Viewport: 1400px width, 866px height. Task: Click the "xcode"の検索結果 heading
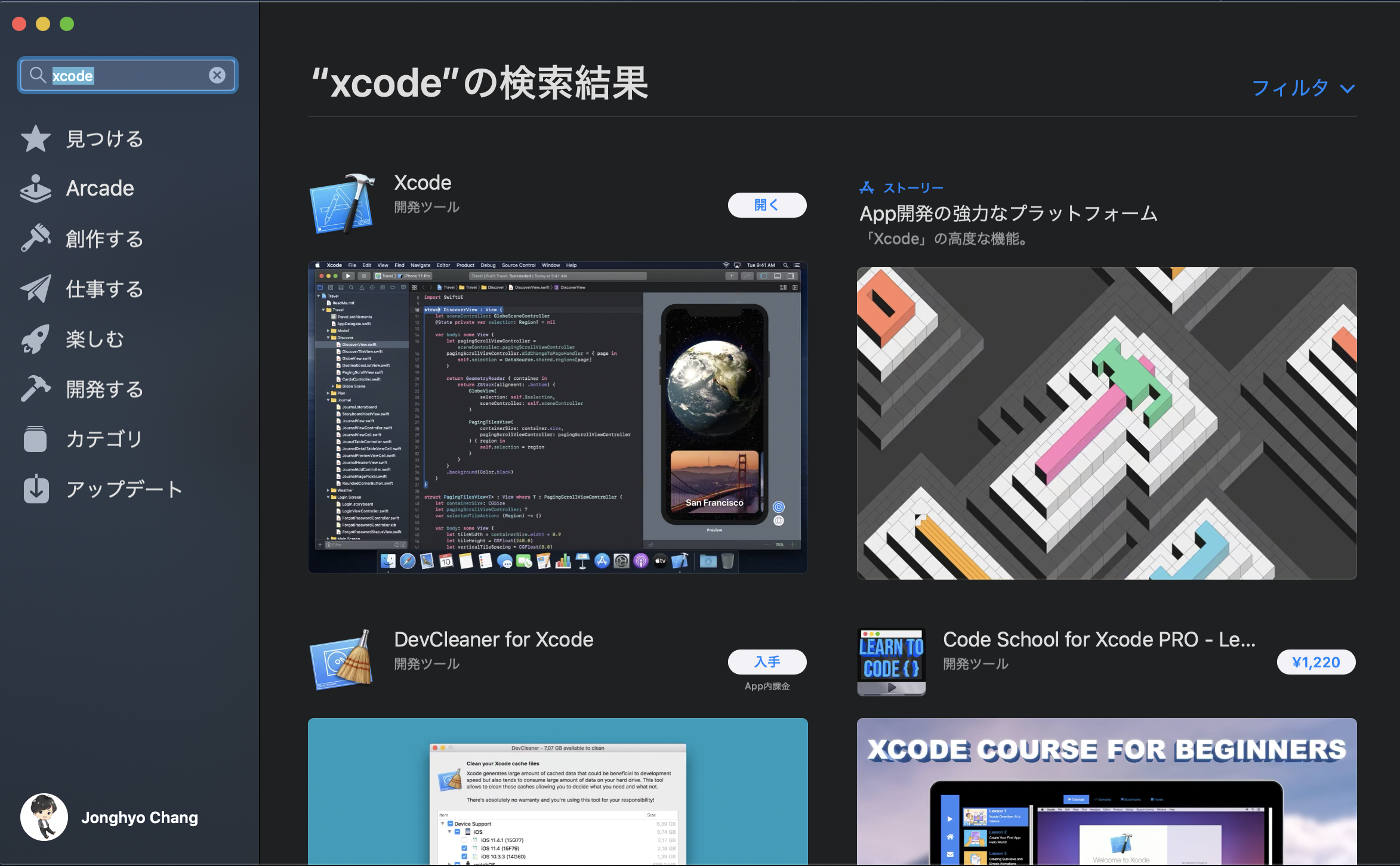(480, 83)
